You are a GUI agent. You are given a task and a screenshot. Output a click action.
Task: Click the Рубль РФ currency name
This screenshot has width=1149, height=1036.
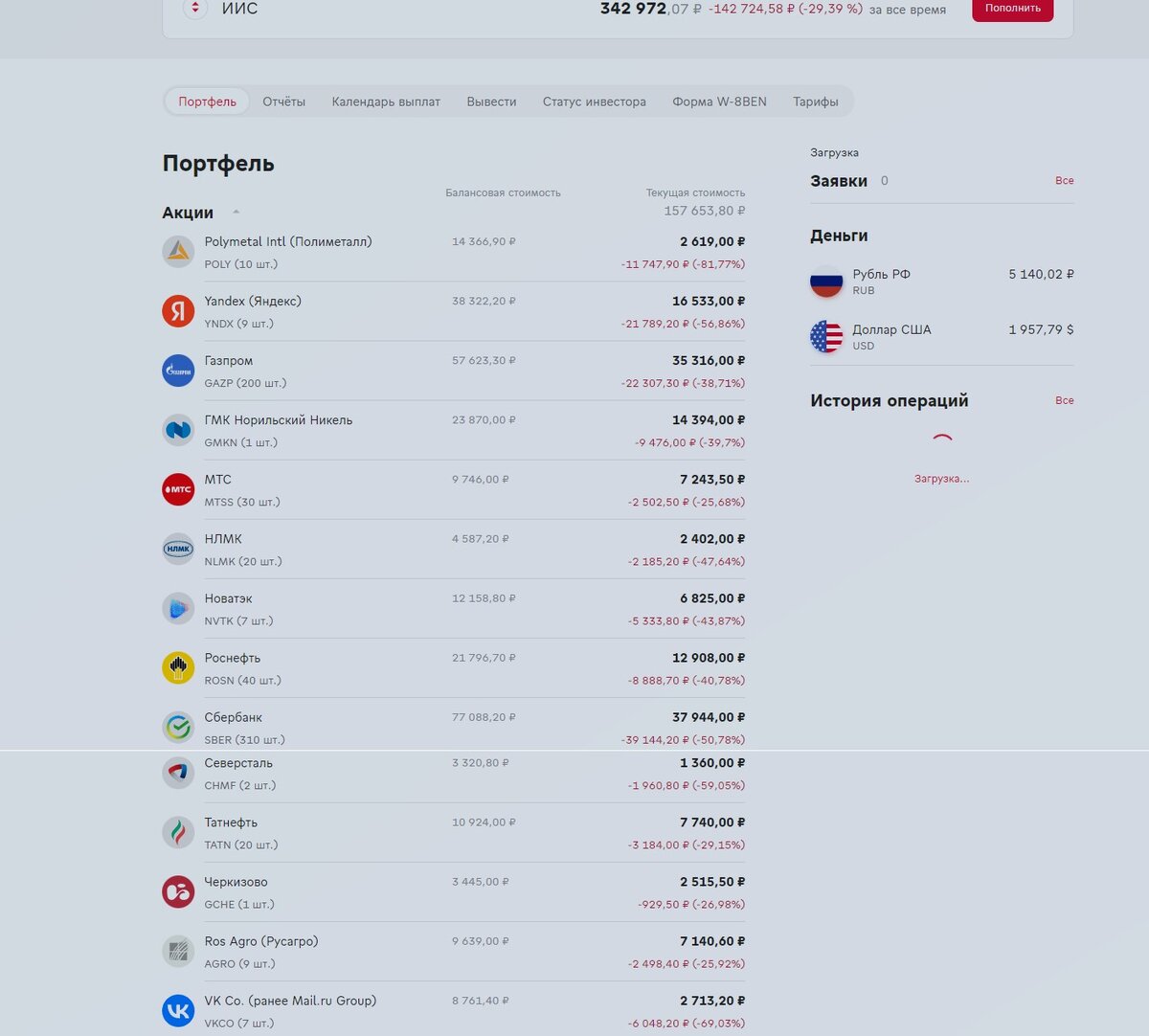(882, 274)
